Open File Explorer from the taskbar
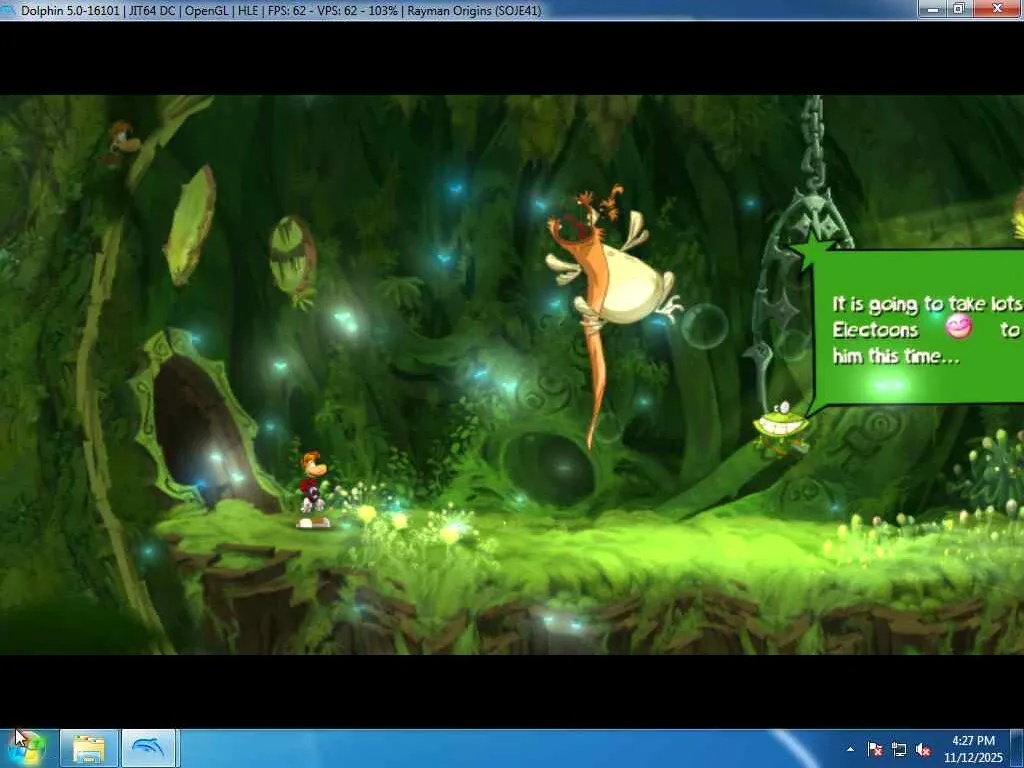 click(x=89, y=748)
